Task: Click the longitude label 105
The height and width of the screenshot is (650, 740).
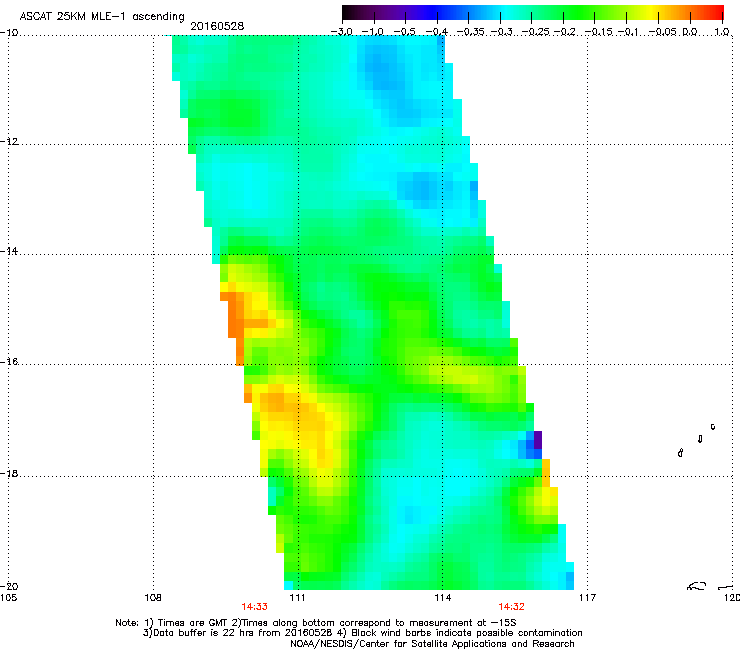Action: [8, 598]
